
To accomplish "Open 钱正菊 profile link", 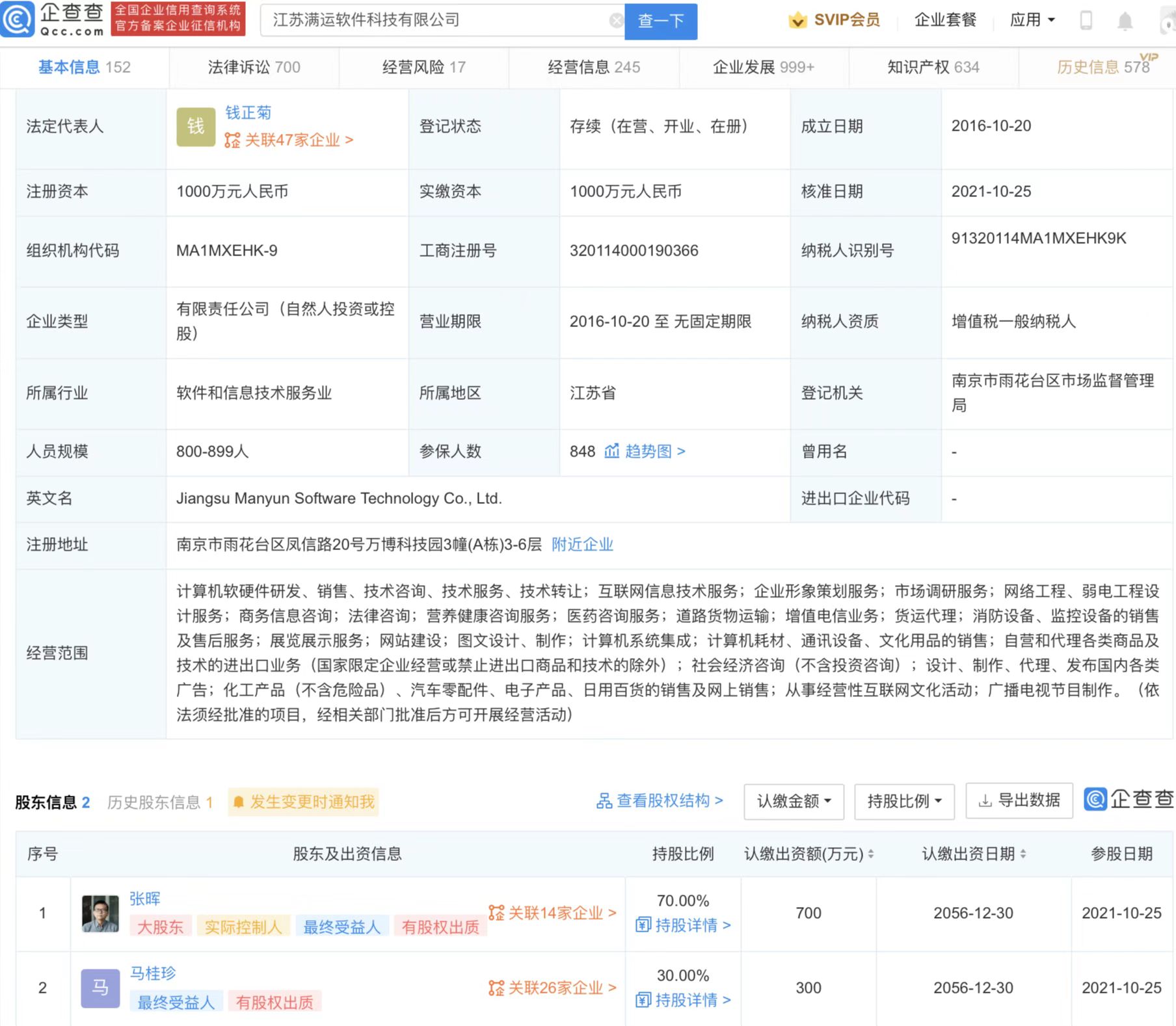I will 248,112.
